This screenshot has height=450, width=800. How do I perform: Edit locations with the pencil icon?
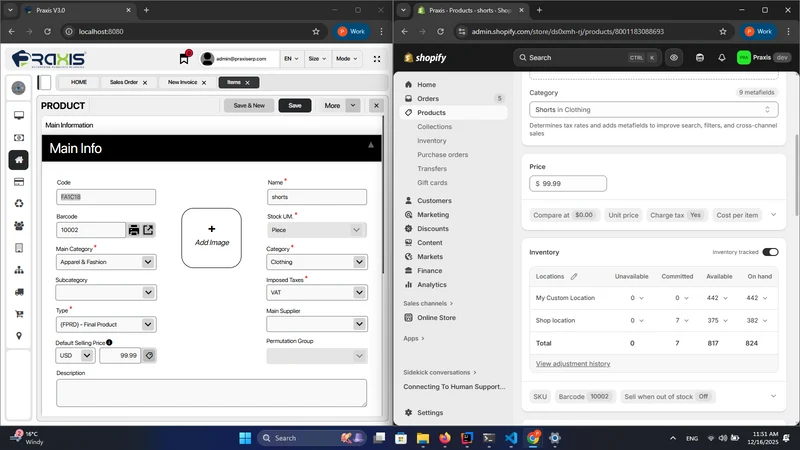click(x=574, y=277)
